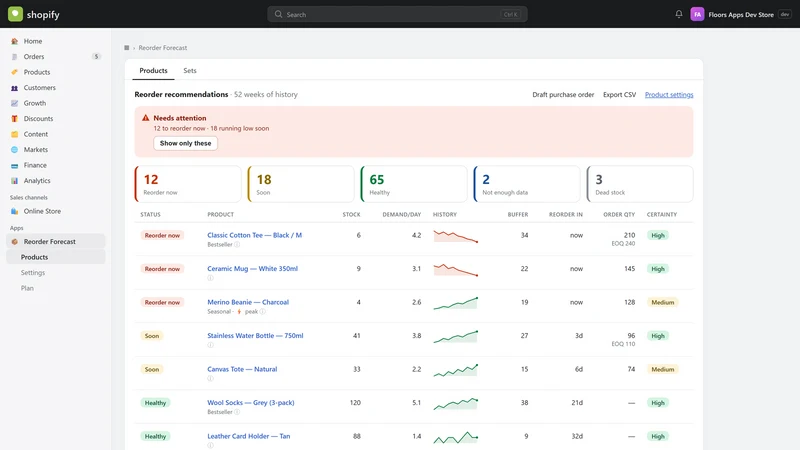
Task: Click the search input field
Action: pos(397,14)
